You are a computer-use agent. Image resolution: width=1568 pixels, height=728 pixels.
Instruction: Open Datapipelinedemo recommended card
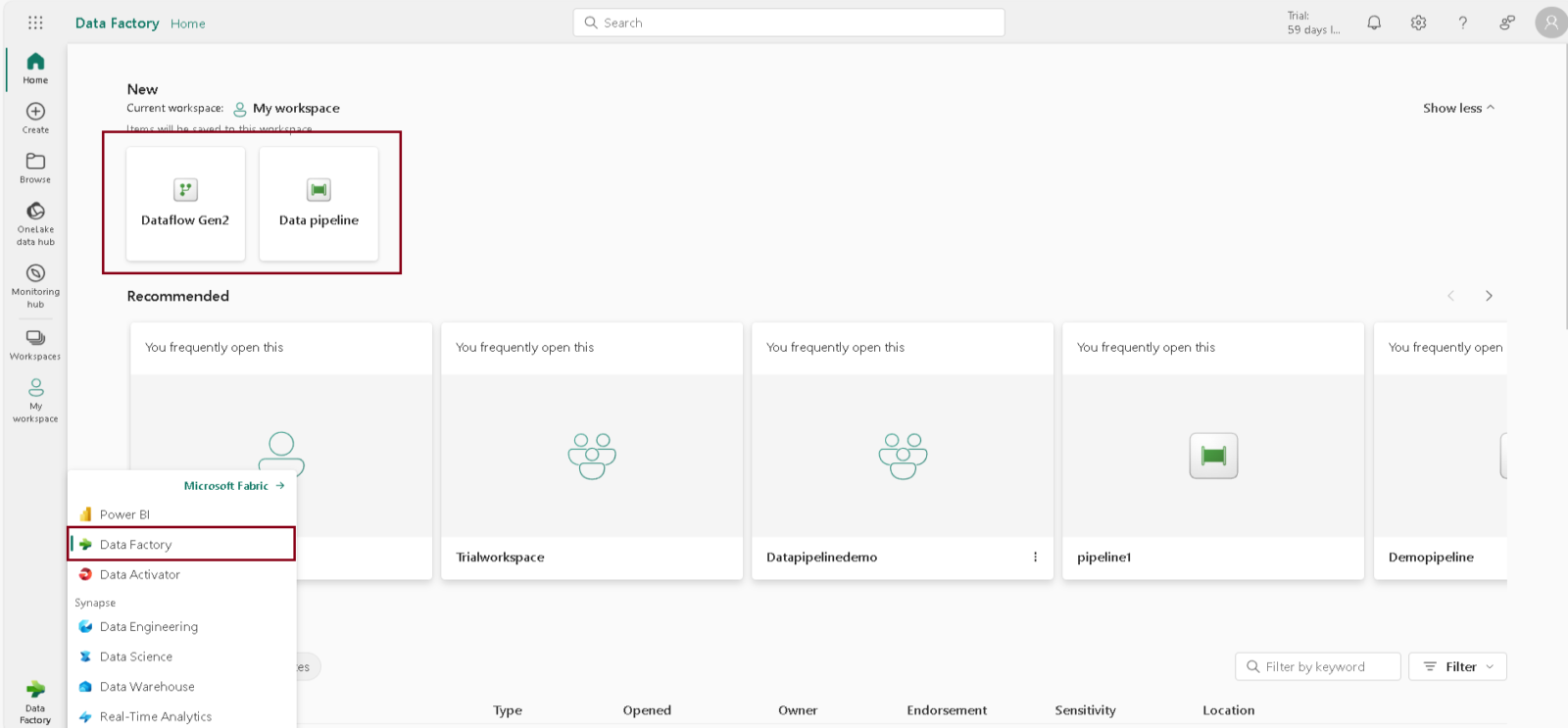903,451
